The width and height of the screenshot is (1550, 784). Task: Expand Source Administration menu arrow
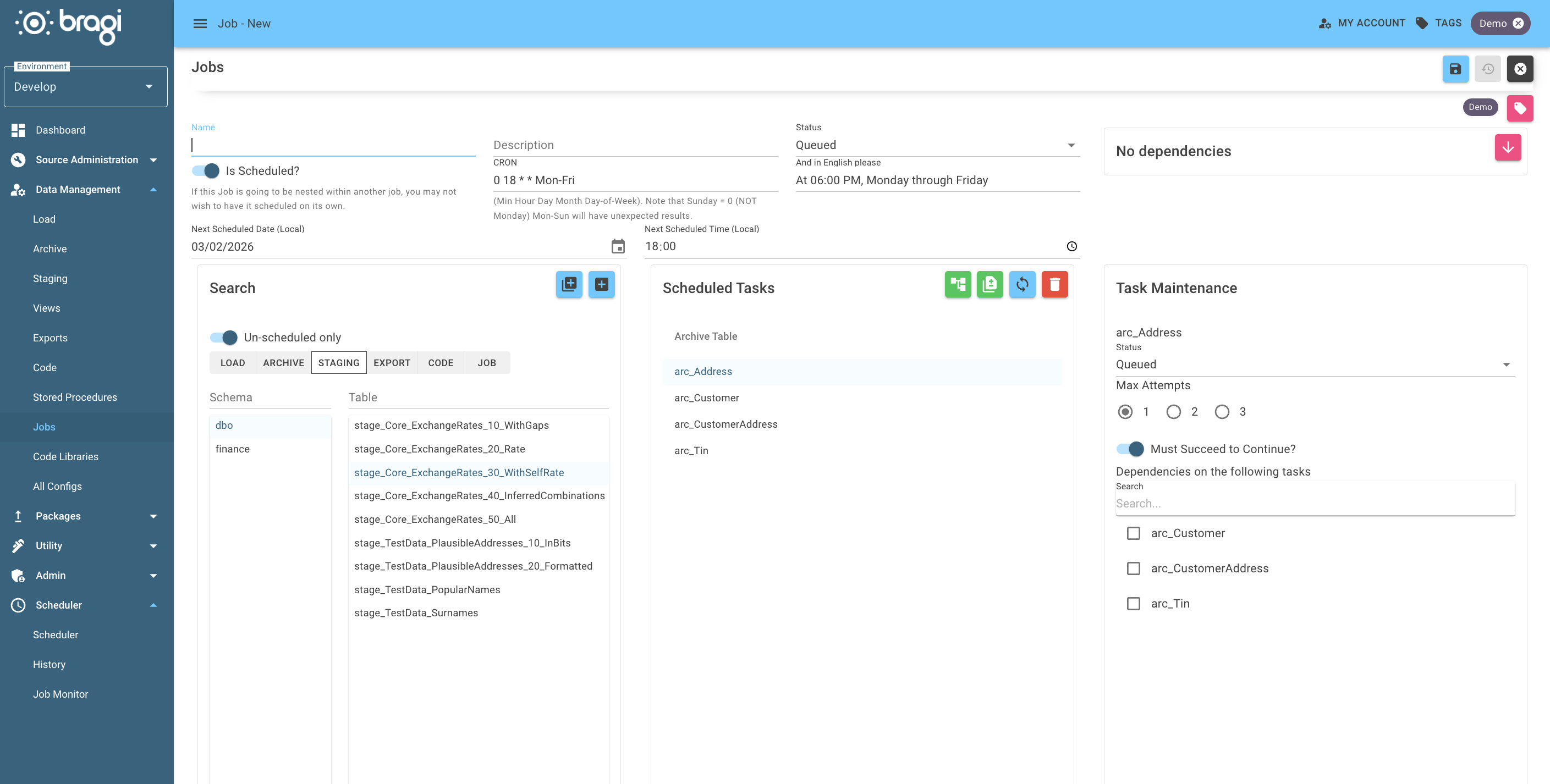tap(153, 160)
